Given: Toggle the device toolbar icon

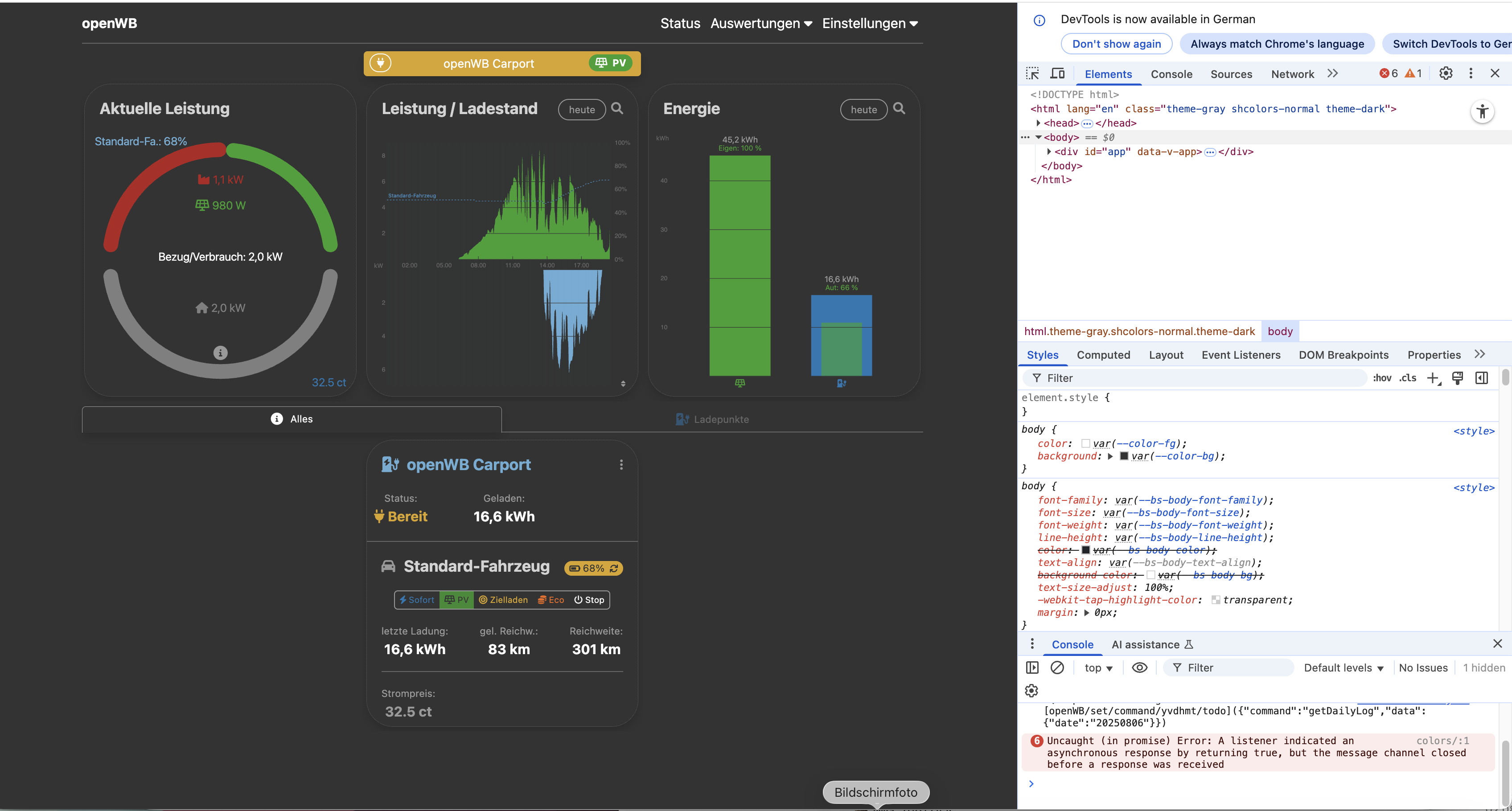Looking at the screenshot, I should point(1057,74).
